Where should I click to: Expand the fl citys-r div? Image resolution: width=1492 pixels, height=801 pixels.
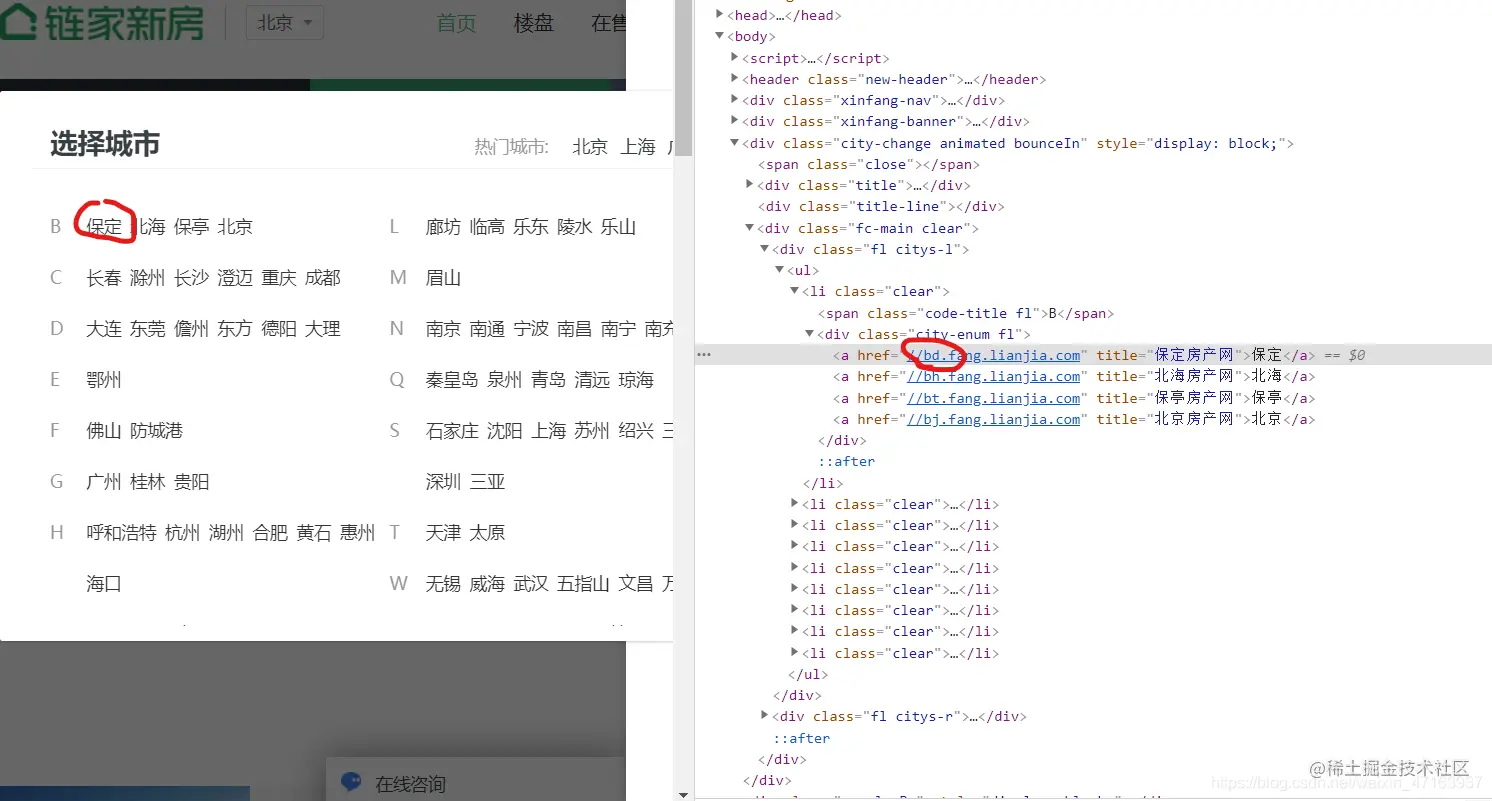click(765, 716)
